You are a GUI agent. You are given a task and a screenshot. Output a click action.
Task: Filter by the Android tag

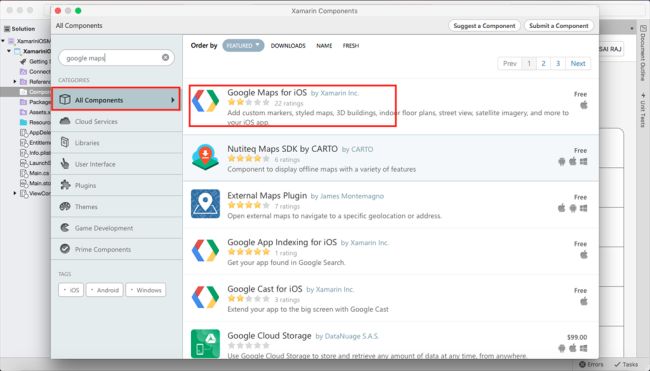pyautogui.click(x=104, y=290)
